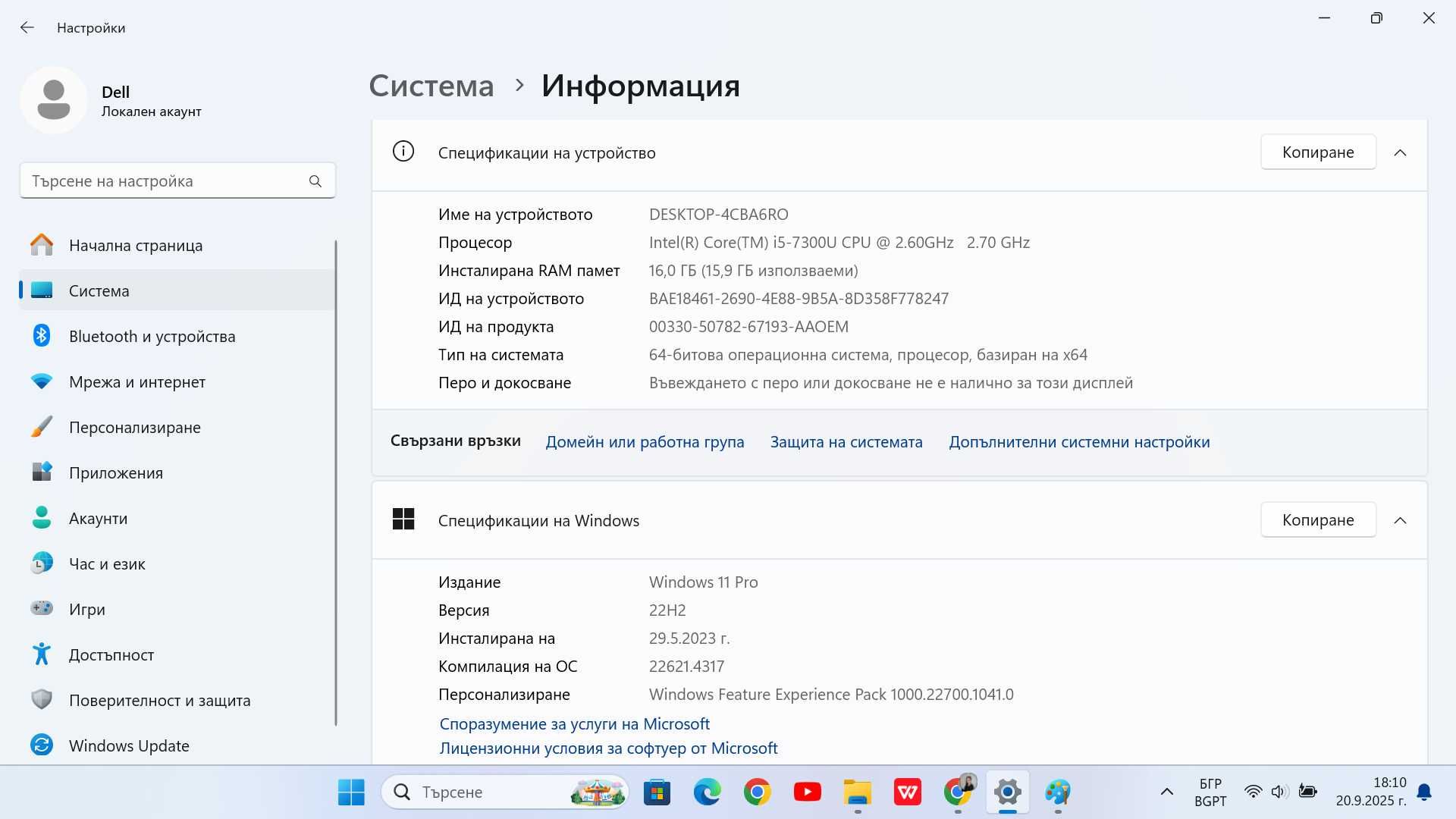Click the battery icon in system tray
The image size is (1456, 819).
tap(1307, 792)
